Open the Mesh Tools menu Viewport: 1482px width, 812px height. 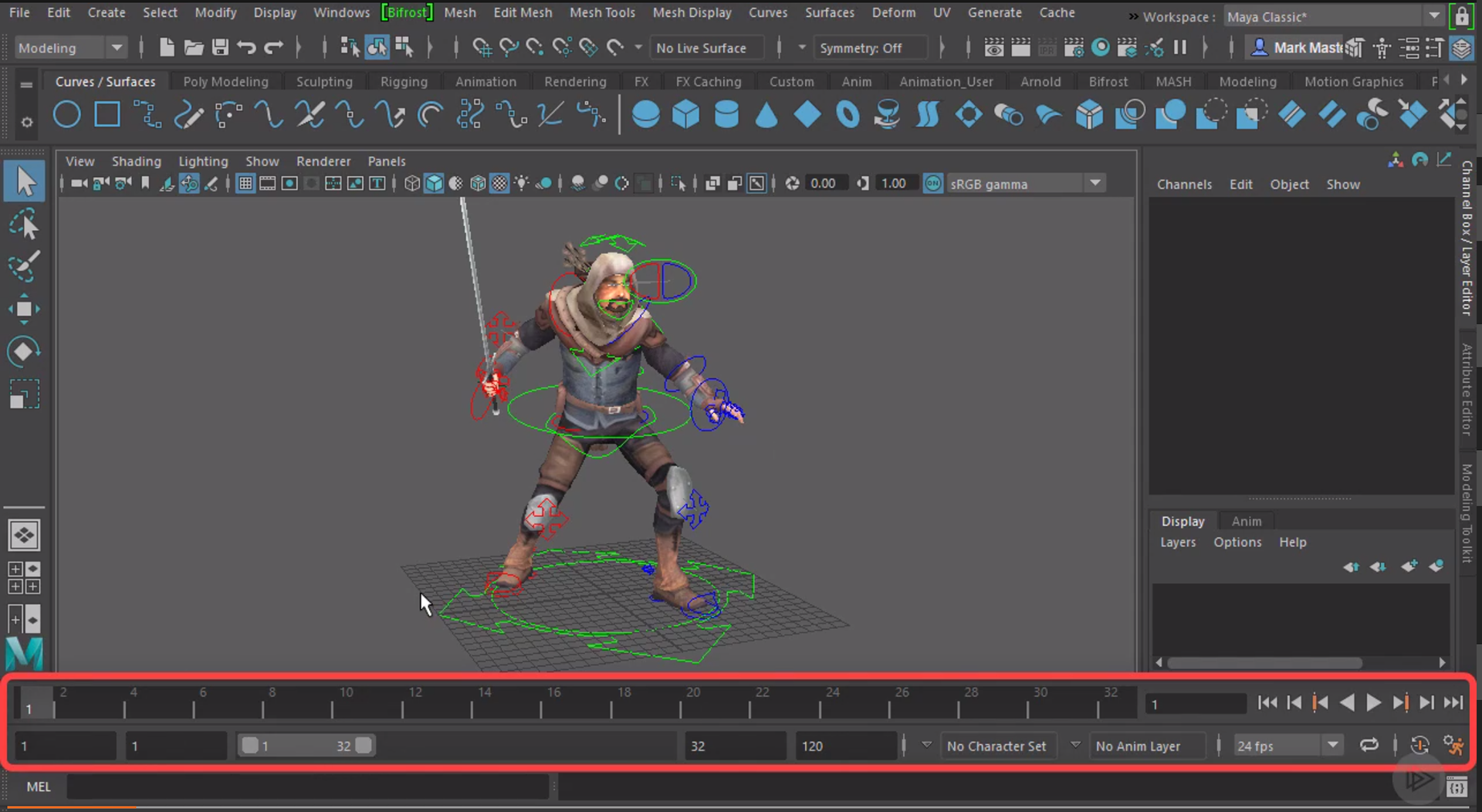pos(602,12)
